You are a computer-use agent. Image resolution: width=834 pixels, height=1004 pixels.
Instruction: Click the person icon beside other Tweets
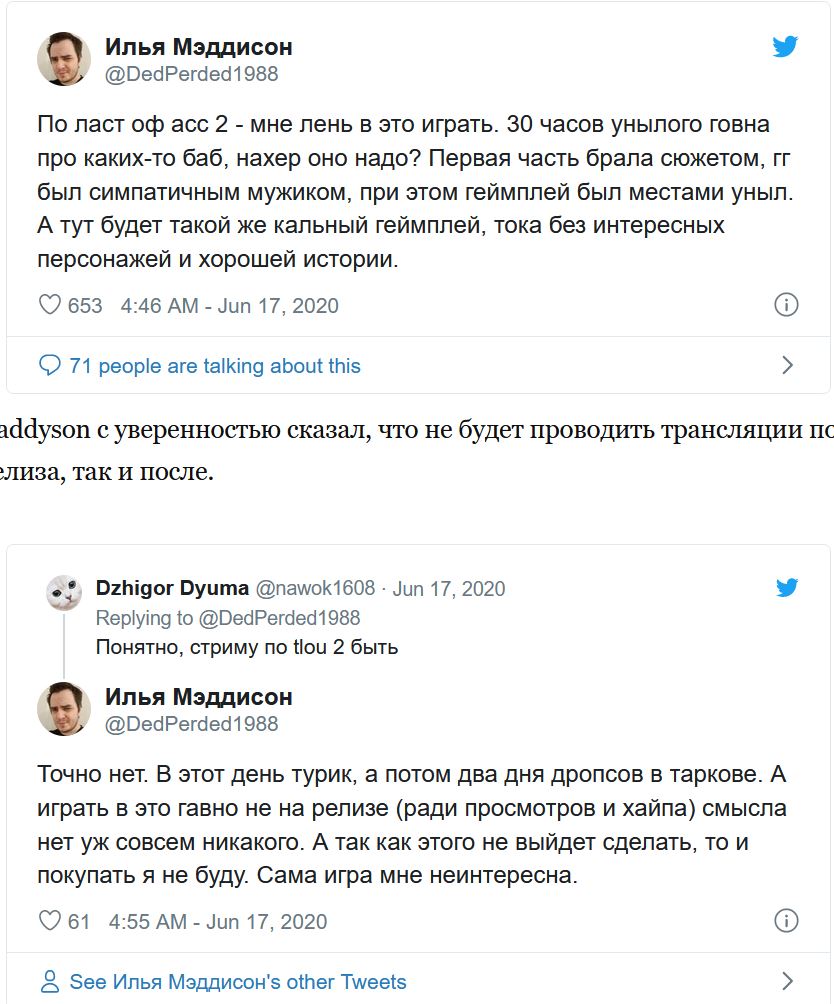pyautogui.click(x=50, y=981)
